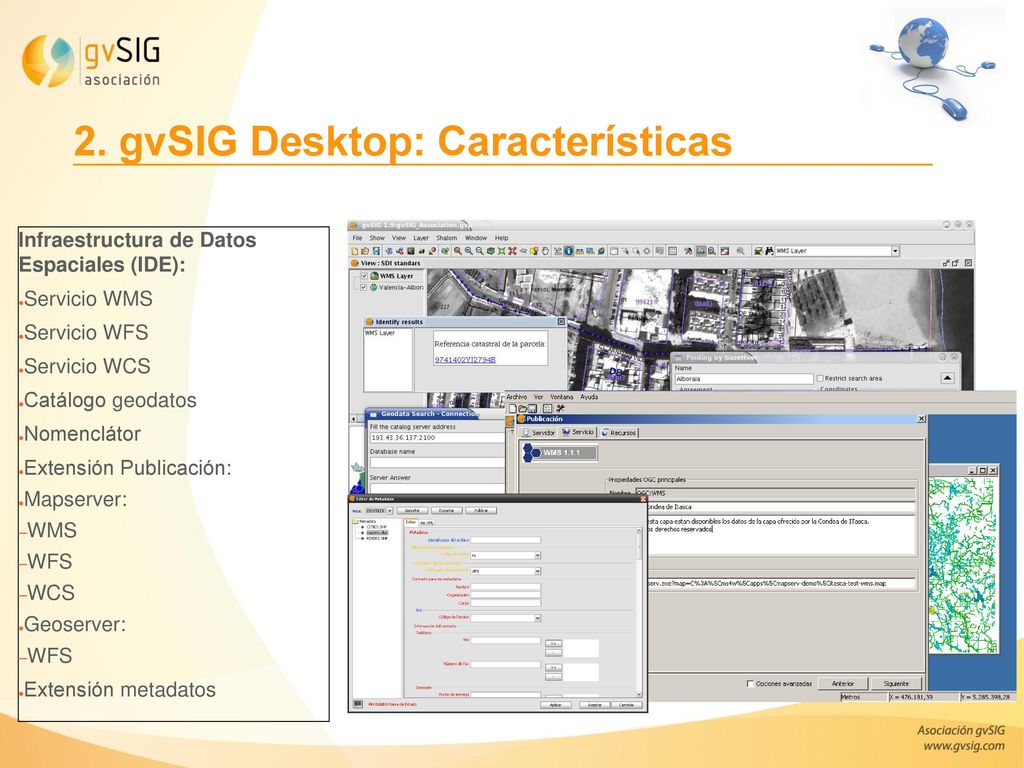This screenshot has width=1024, height=768.
Task: Select the red-handled zoom in magnifier in gvSIG
Action: 458,251
